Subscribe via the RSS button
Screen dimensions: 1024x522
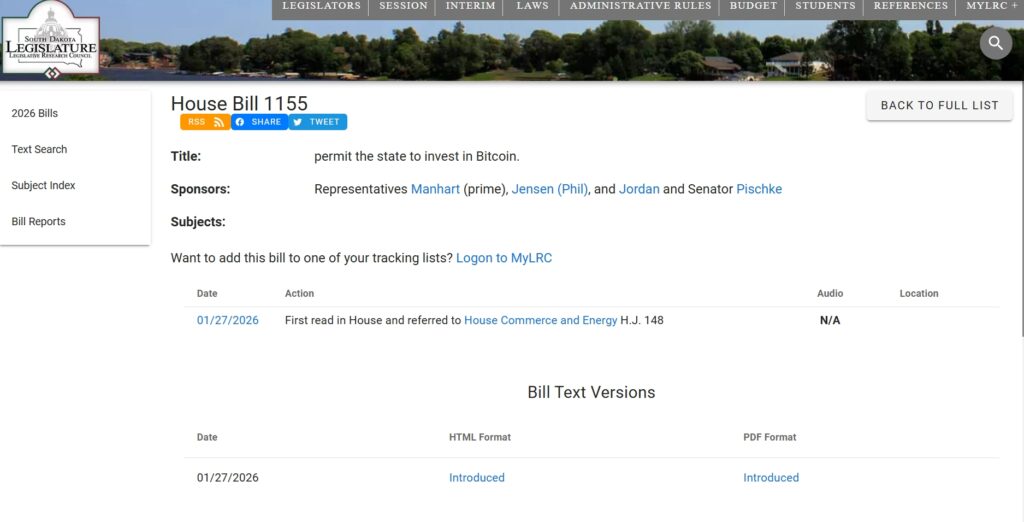pos(205,122)
